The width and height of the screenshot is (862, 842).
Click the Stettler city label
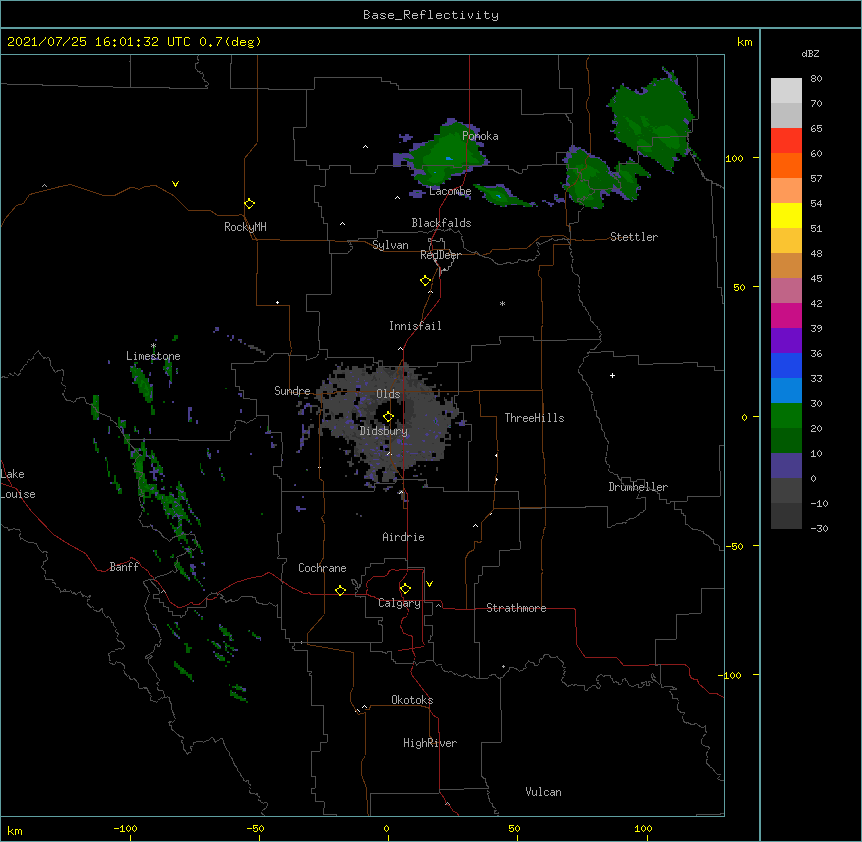pos(634,237)
